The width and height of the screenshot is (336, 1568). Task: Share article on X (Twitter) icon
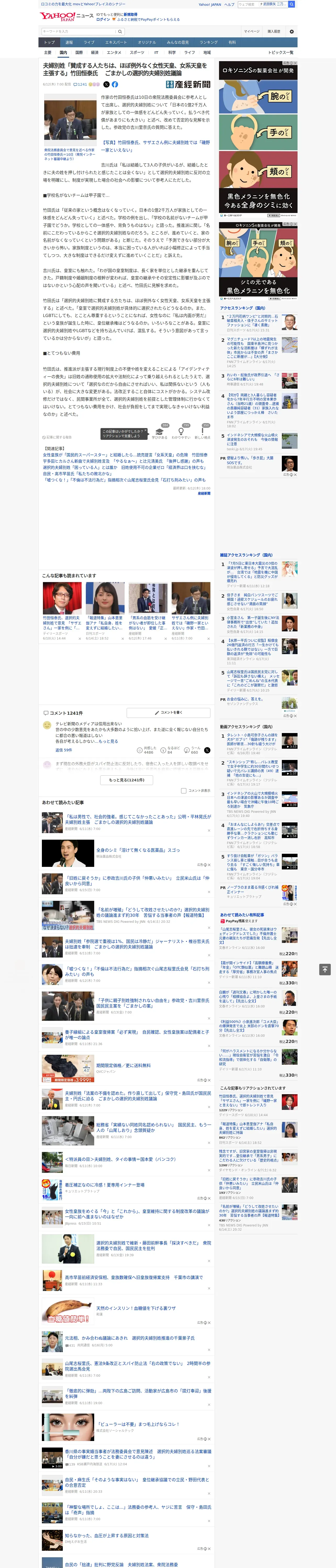106,85
